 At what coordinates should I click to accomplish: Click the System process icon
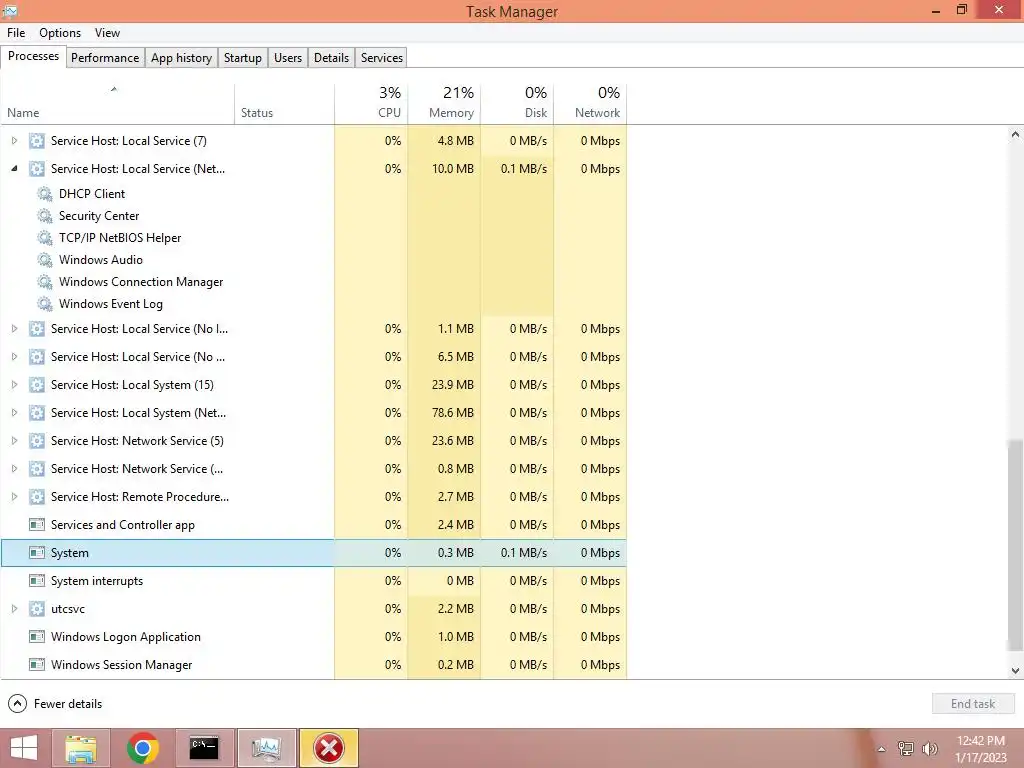[37, 552]
